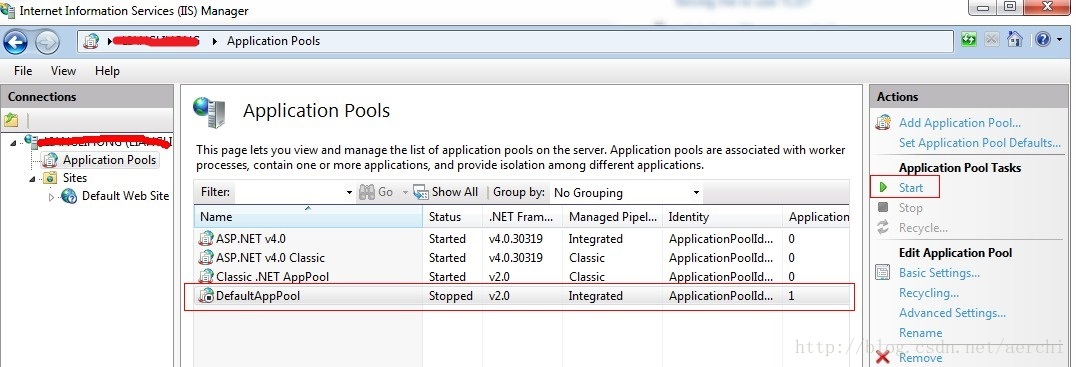
Task: Open the Filter combo box dropdown
Action: [349, 193]
